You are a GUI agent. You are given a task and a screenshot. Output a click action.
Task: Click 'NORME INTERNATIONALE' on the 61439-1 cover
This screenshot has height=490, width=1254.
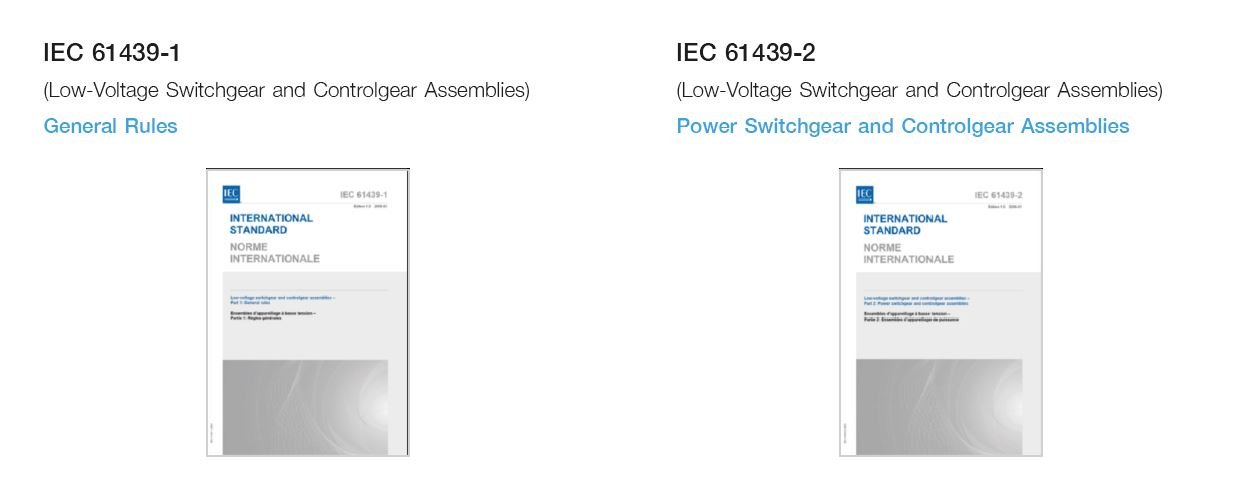click(274, 252)
